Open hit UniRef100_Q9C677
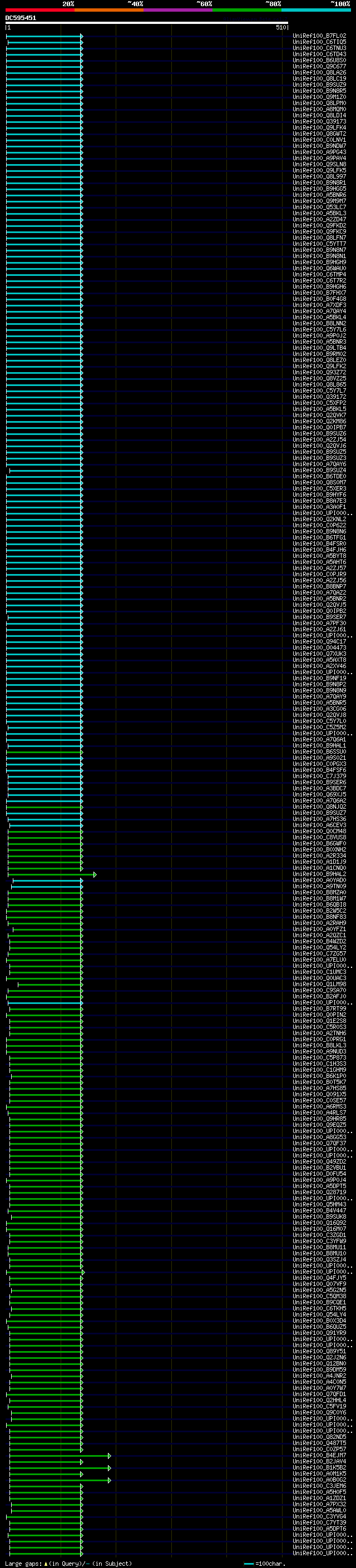The image size is (356, 1568). point(319,66)
